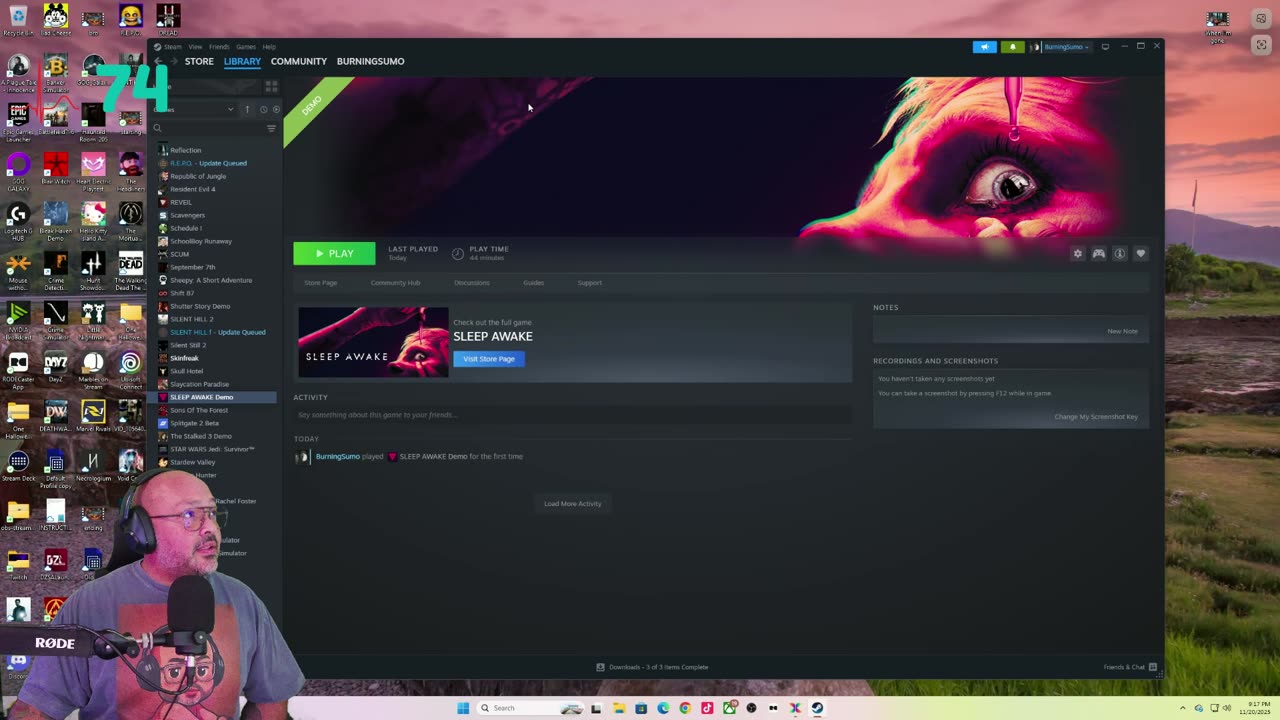Click the sort ascending arrow icon
1280x720 pixels.
click(x=247, y=109)
